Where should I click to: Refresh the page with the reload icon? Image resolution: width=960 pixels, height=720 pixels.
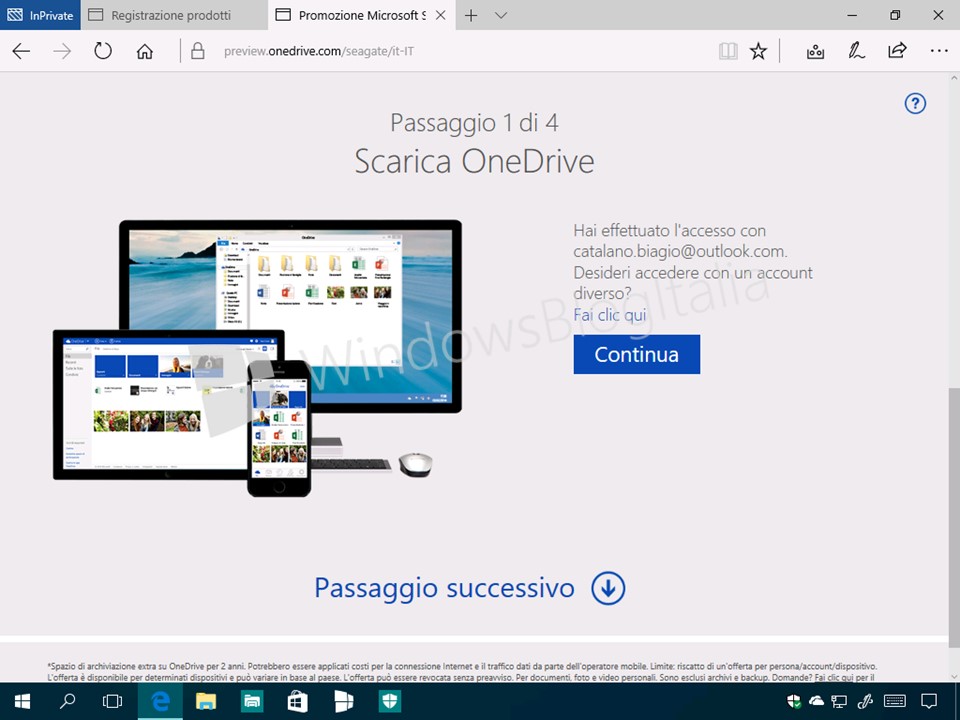[103, 50]
